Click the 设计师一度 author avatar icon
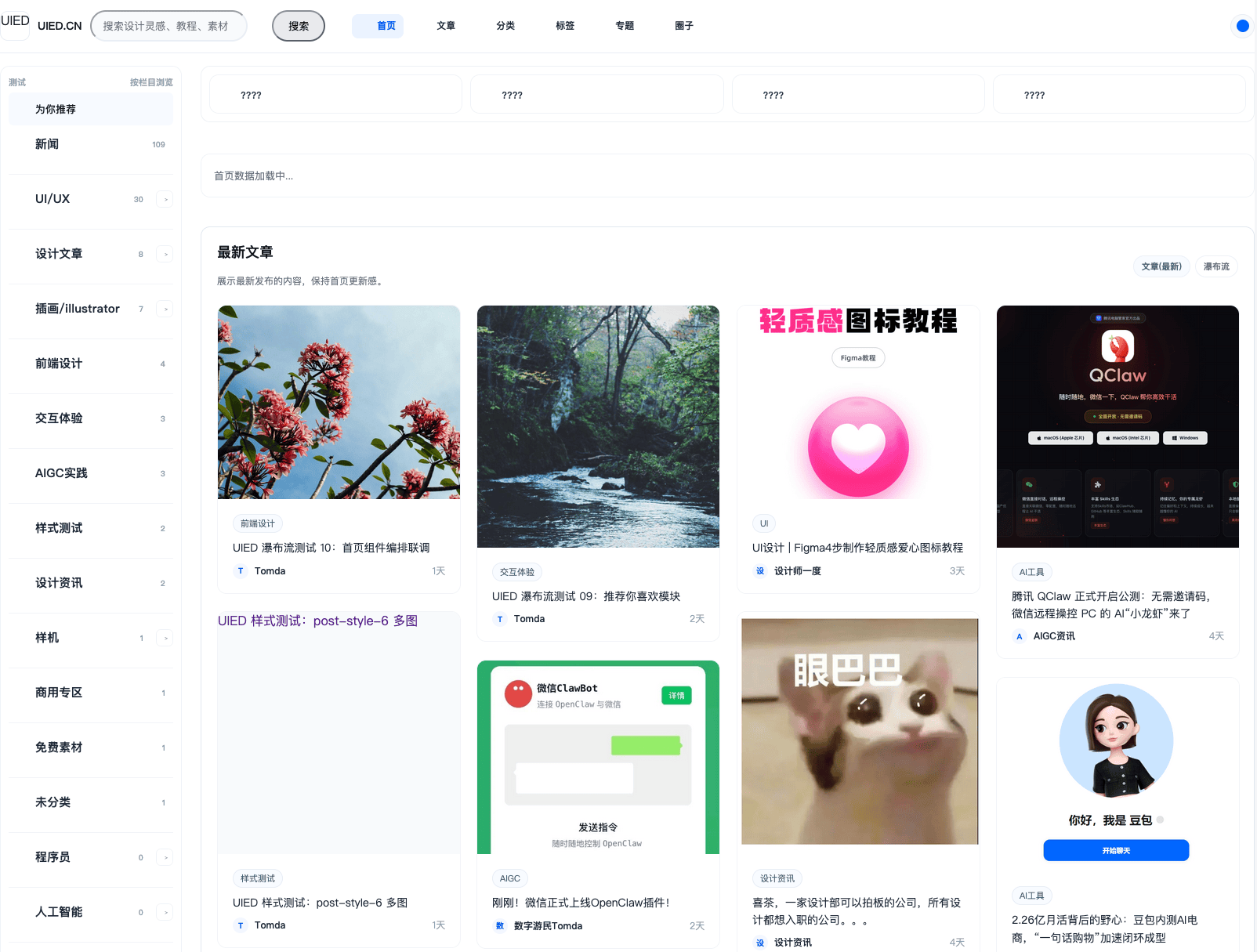The width and height of the screenshot is (1257, 952). click(x=760, y=571)
